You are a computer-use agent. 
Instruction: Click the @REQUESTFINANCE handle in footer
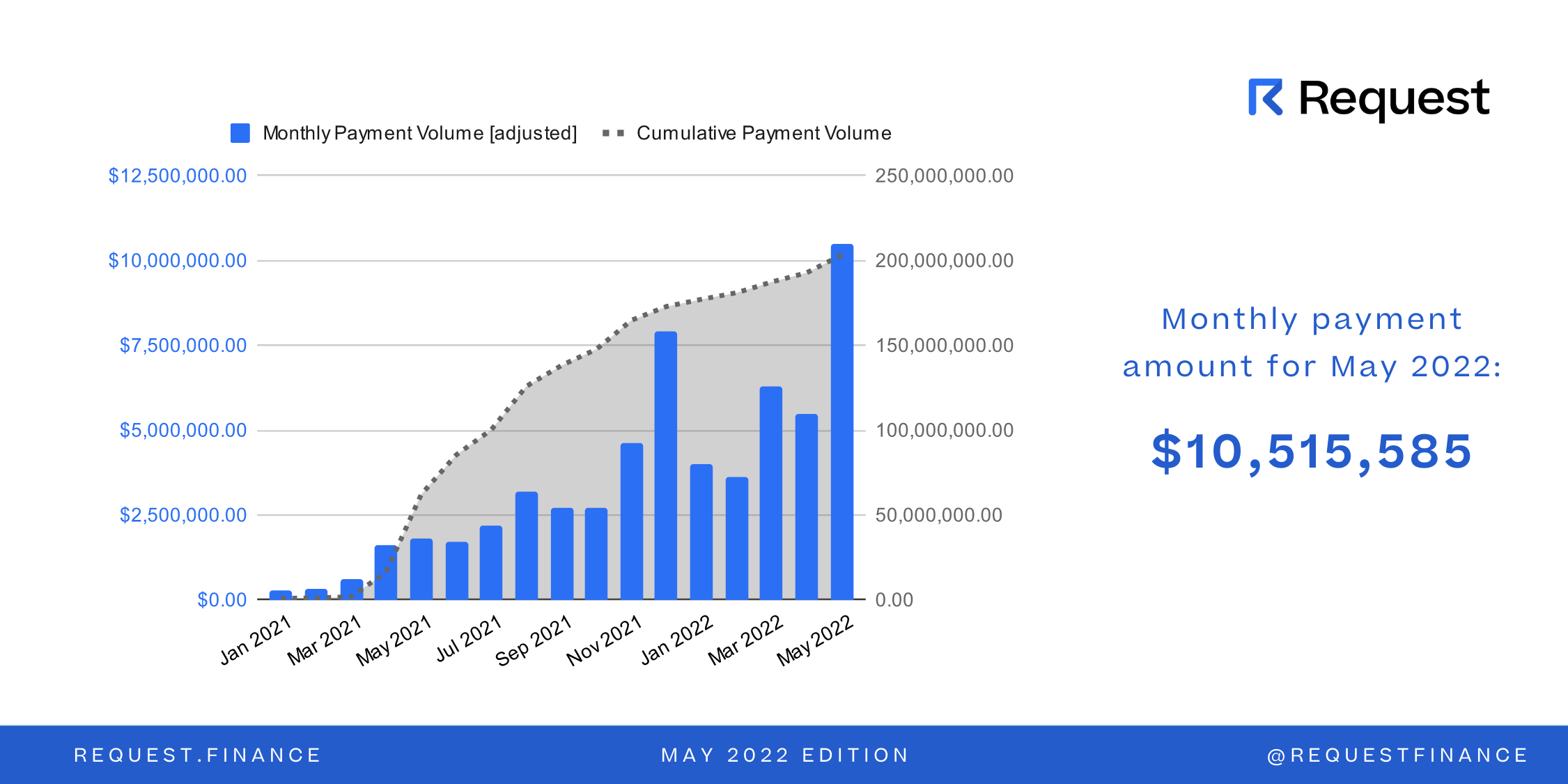click(x=1397, y=755)
